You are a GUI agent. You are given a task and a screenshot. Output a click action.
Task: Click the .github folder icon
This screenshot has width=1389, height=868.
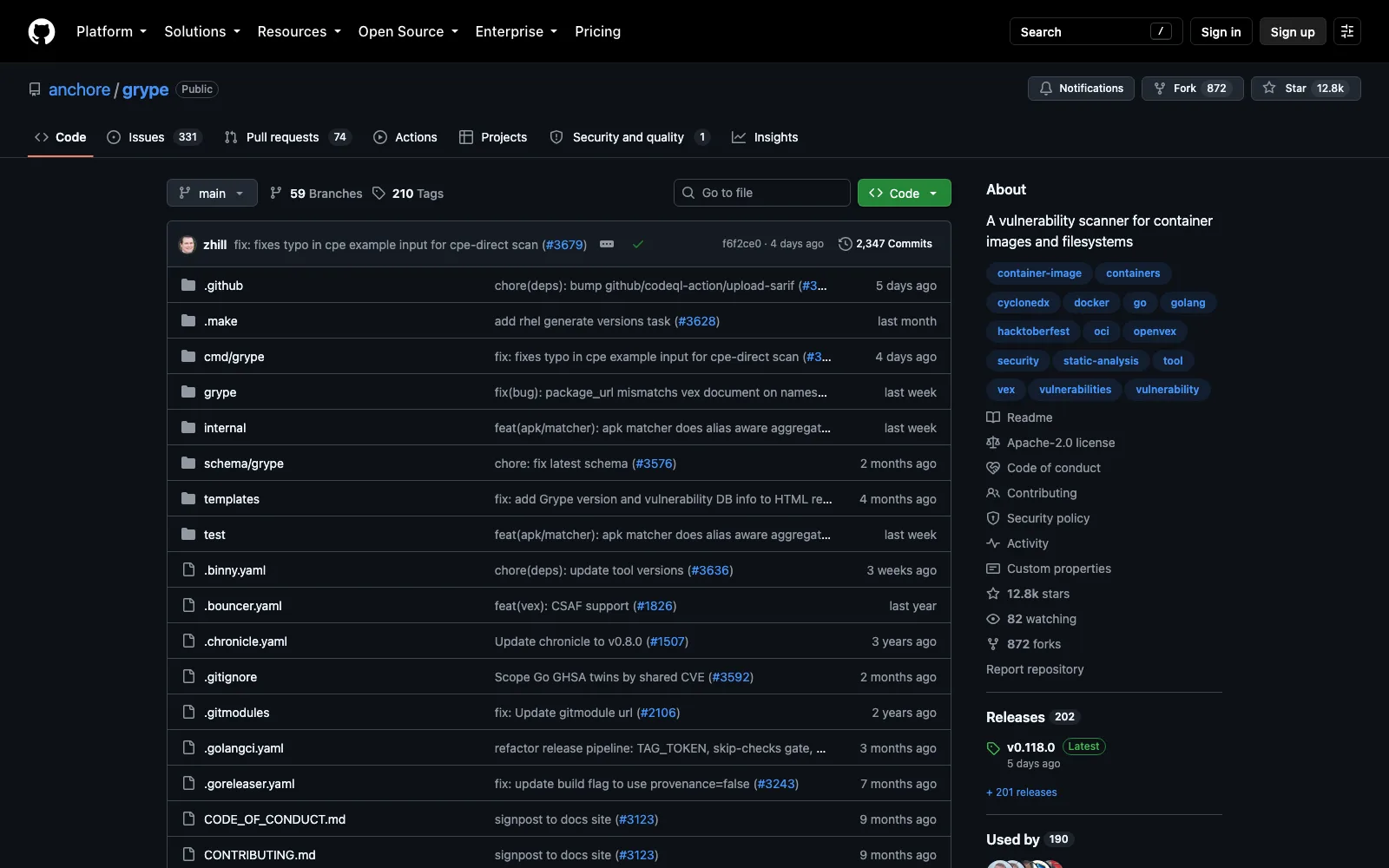coord(188,285)
